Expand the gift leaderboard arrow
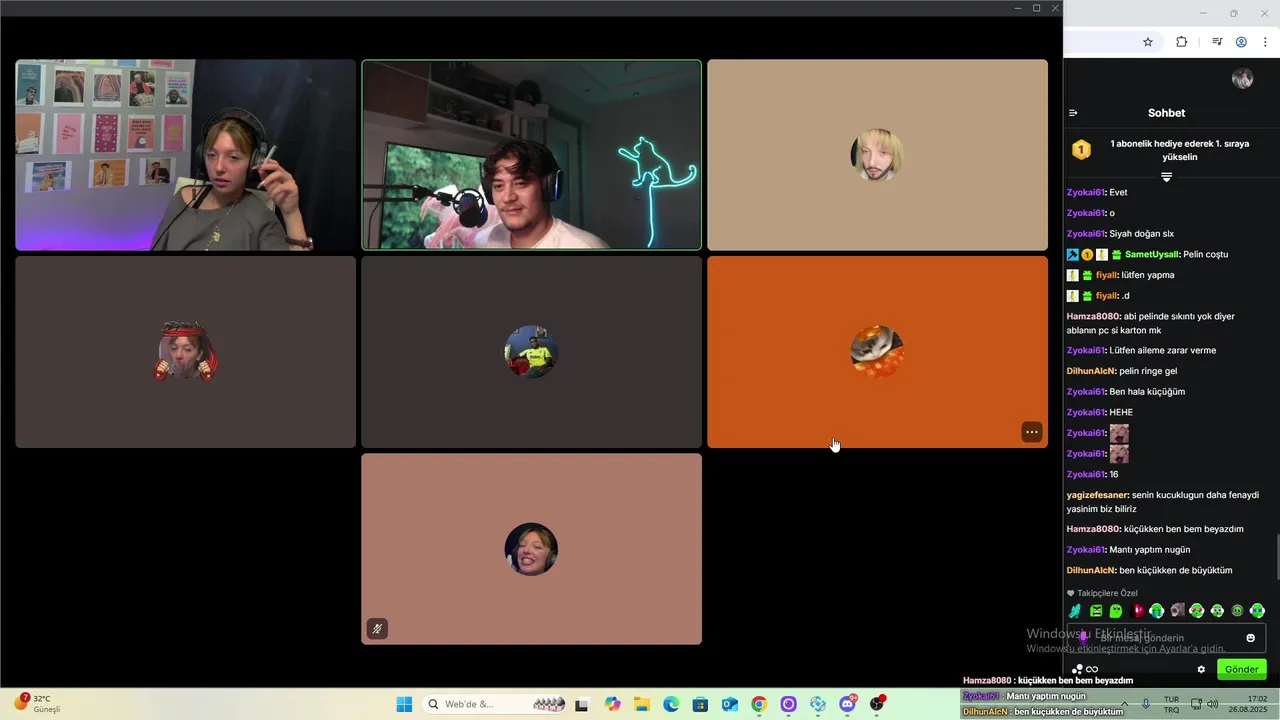The image size is (1280, 720). coord(1166,177)
